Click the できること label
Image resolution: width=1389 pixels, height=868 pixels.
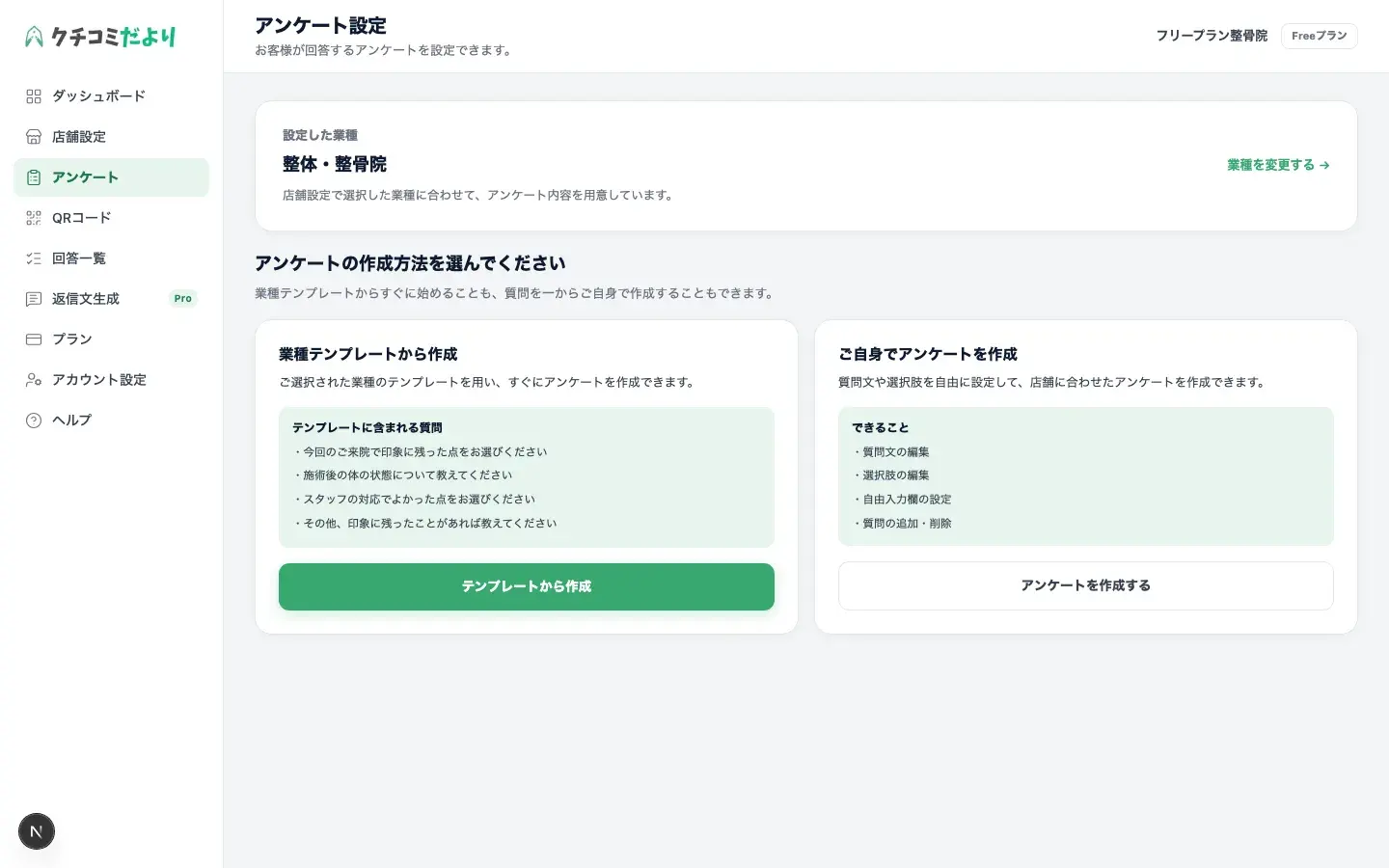pyautogui.click(x=881, y=427)
